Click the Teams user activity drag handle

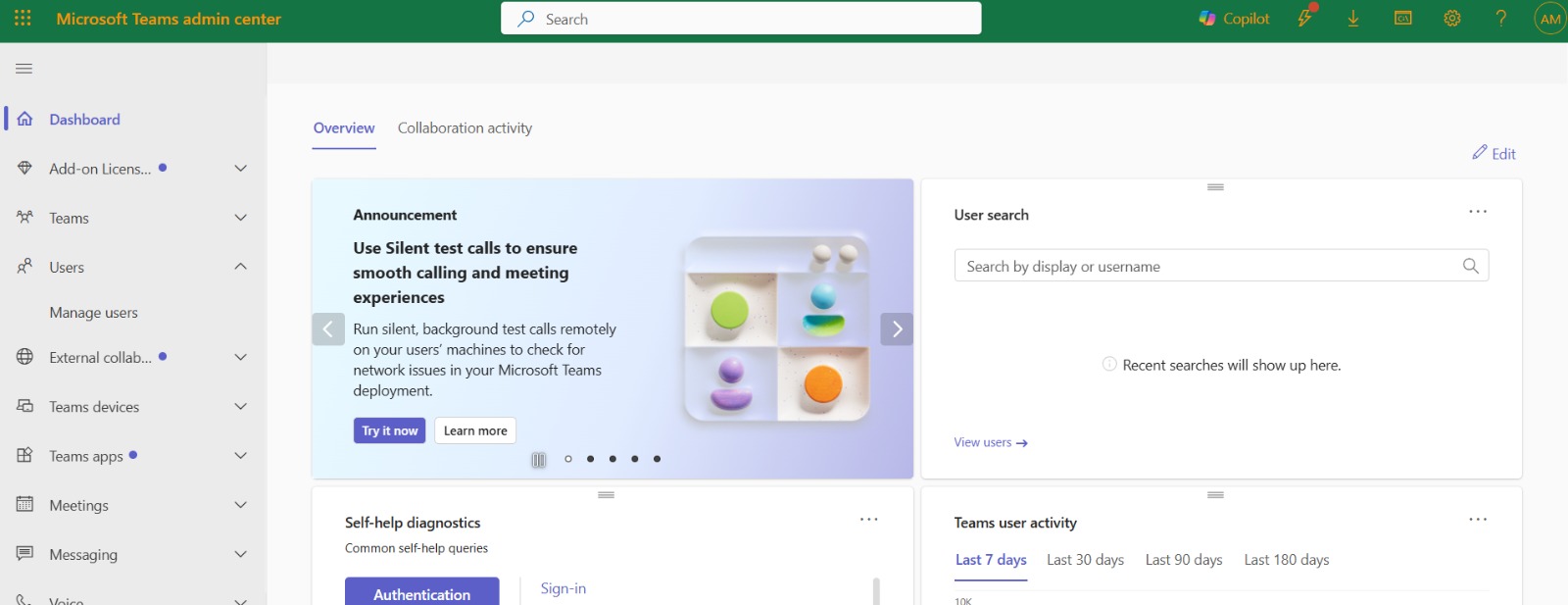point(1215,495)
